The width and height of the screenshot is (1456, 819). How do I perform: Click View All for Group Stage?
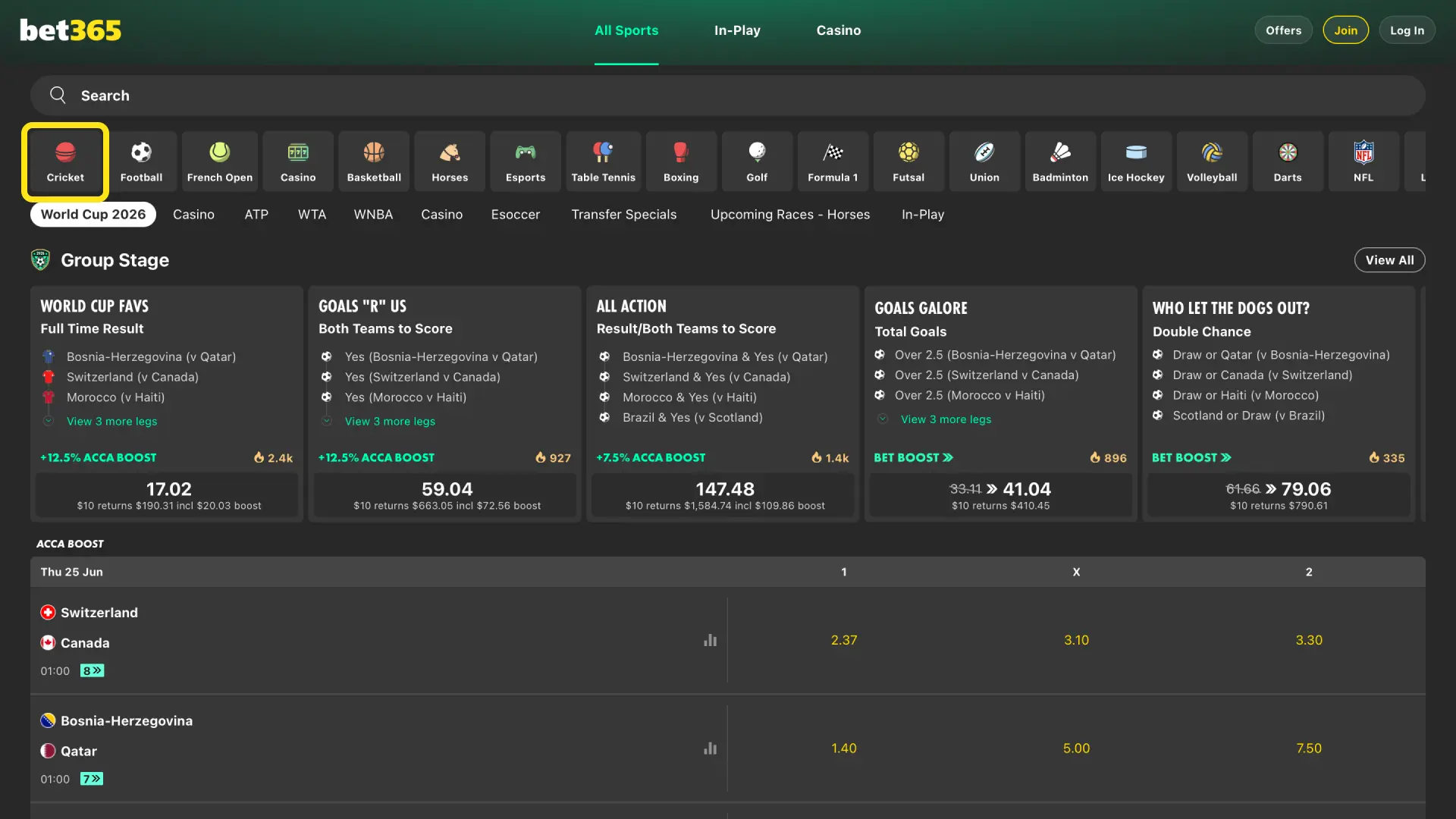pyautogui.click(x=1389, y=260)
